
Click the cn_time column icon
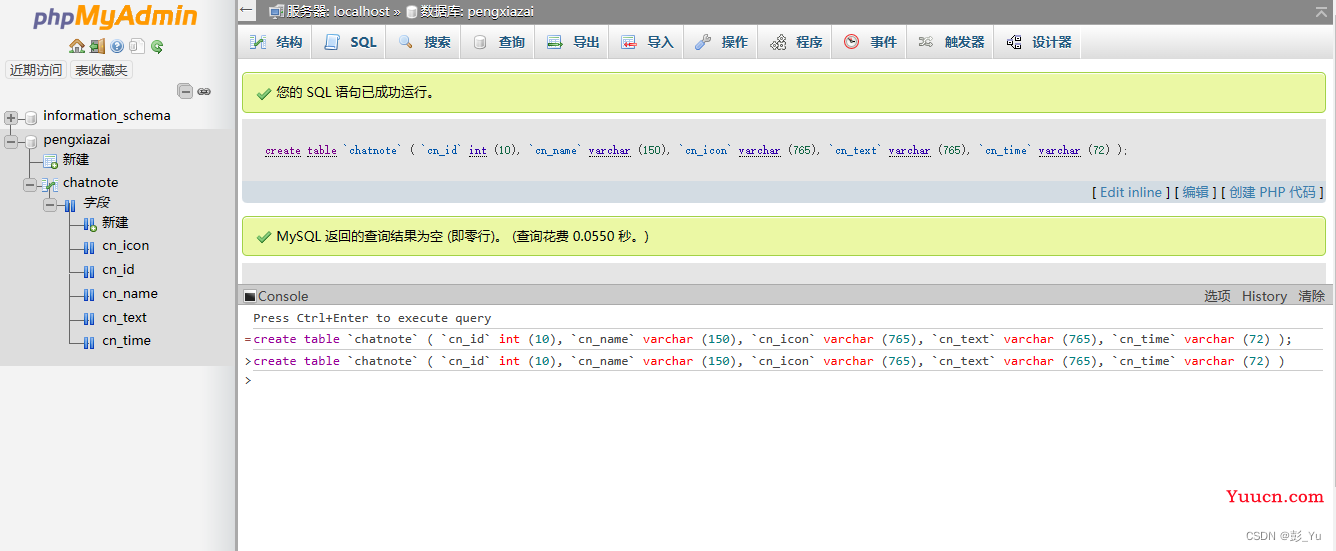pos(90,342)
